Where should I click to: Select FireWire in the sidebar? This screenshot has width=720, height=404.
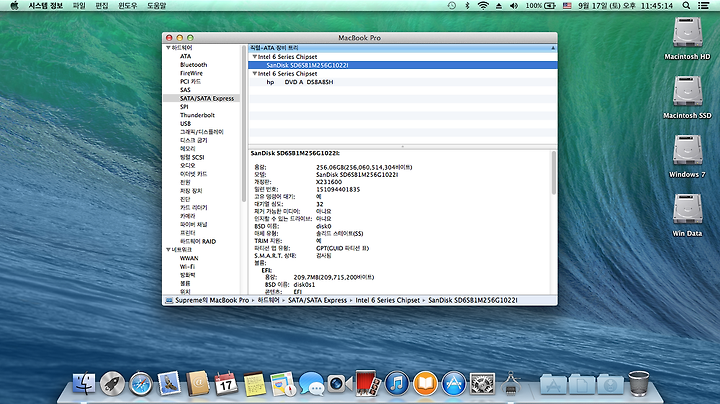[191, 73]
